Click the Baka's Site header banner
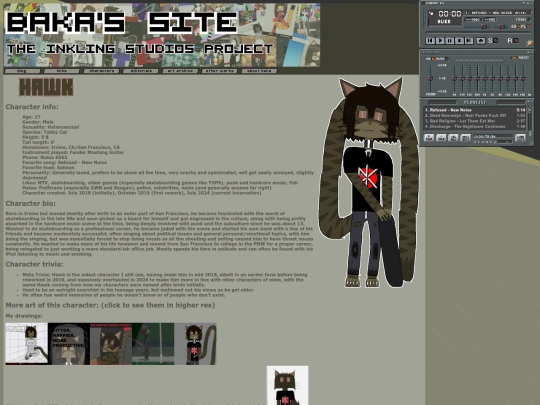This screenshot has width=540, height=405. pos(162,35)
